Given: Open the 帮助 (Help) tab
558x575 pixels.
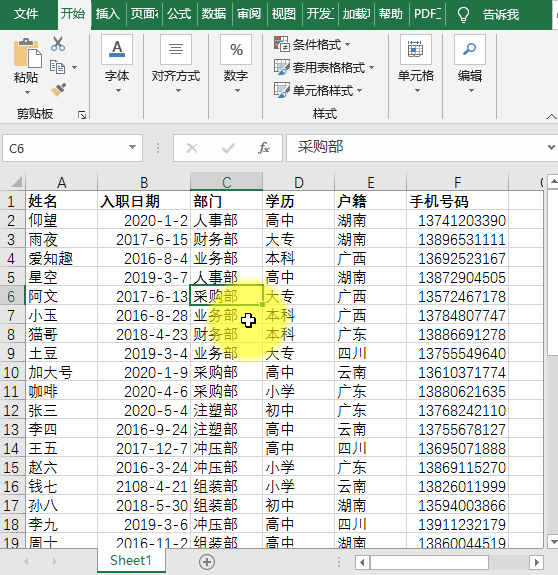Looking at the screenshot, I should (391, 14).
